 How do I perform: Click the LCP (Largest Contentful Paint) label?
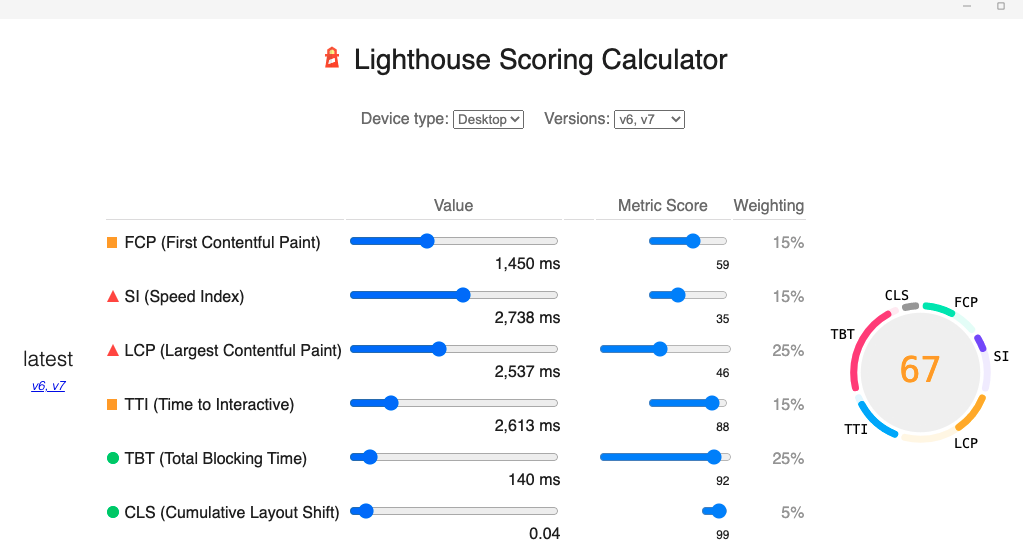point(233,350)
